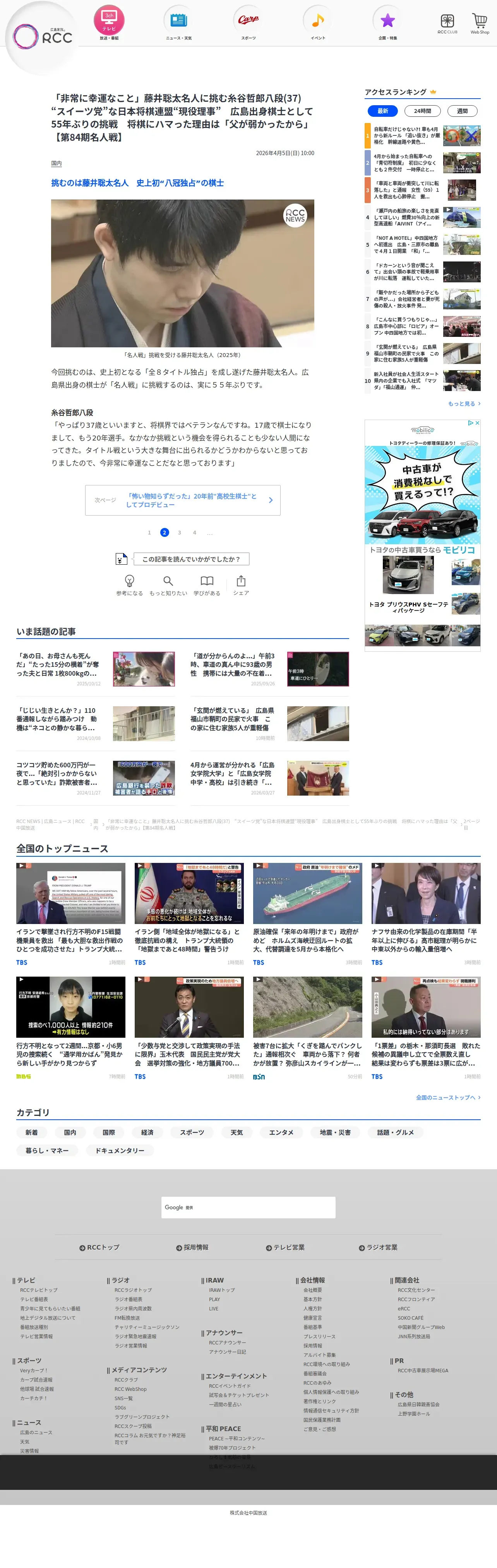Open the テレビ 放送・番組 icon
Image resolution: width=497 pixels, height=1568 pixels.
[109, 23]
